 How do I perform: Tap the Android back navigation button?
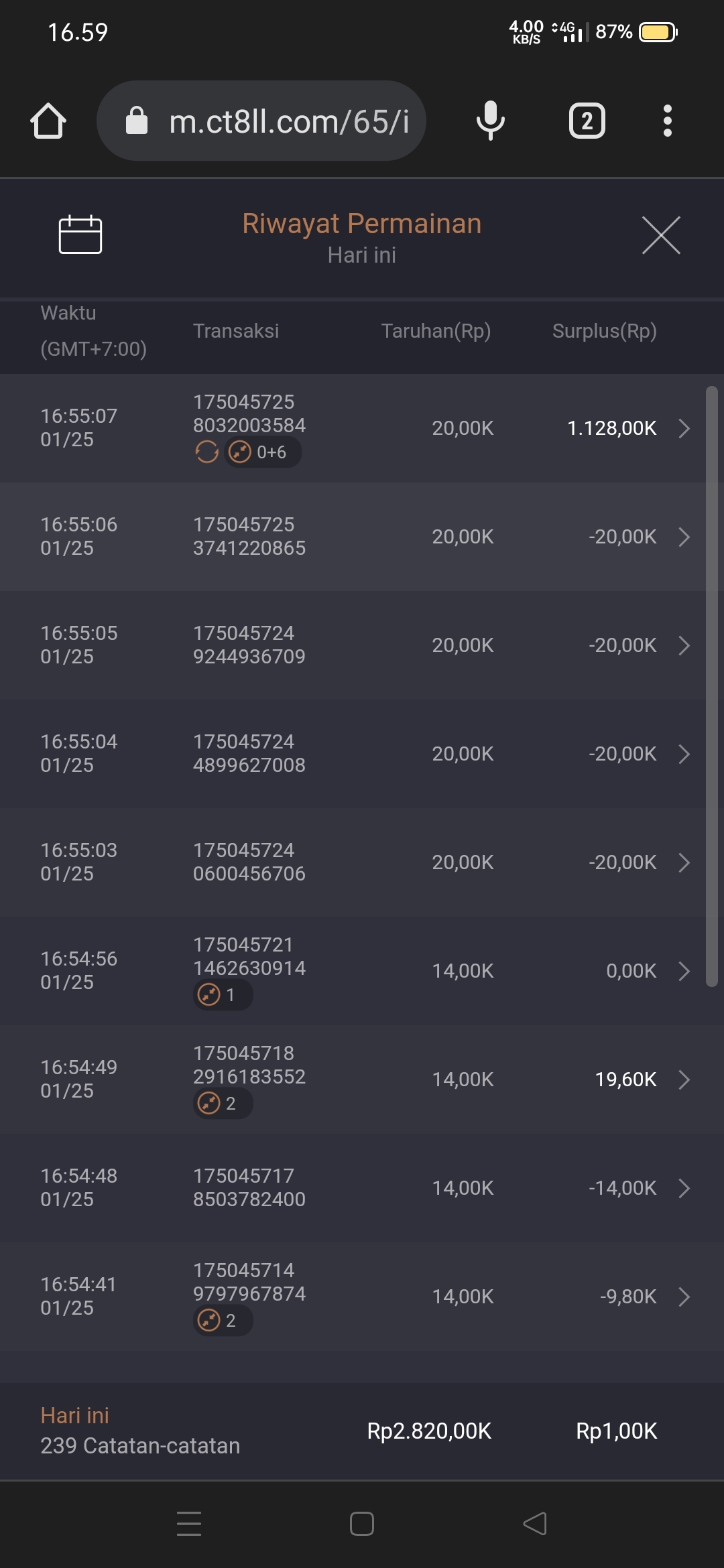point(535,1524)
